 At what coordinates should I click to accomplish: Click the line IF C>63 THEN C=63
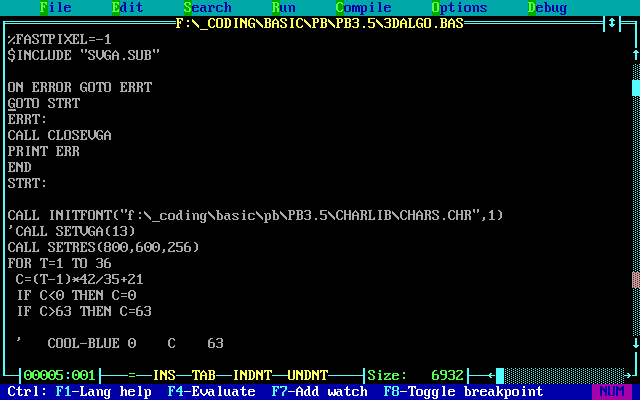84,311
